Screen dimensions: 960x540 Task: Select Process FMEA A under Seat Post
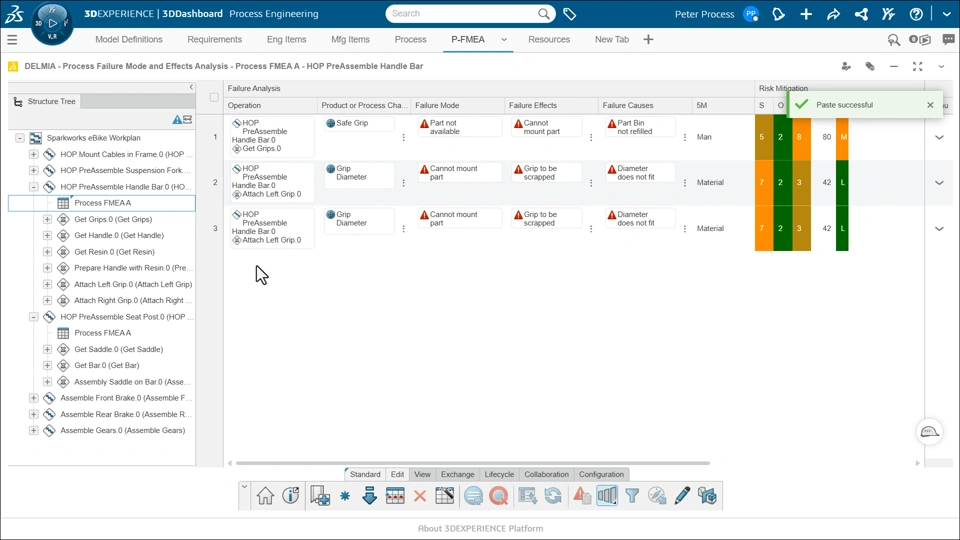pos(102,333)
